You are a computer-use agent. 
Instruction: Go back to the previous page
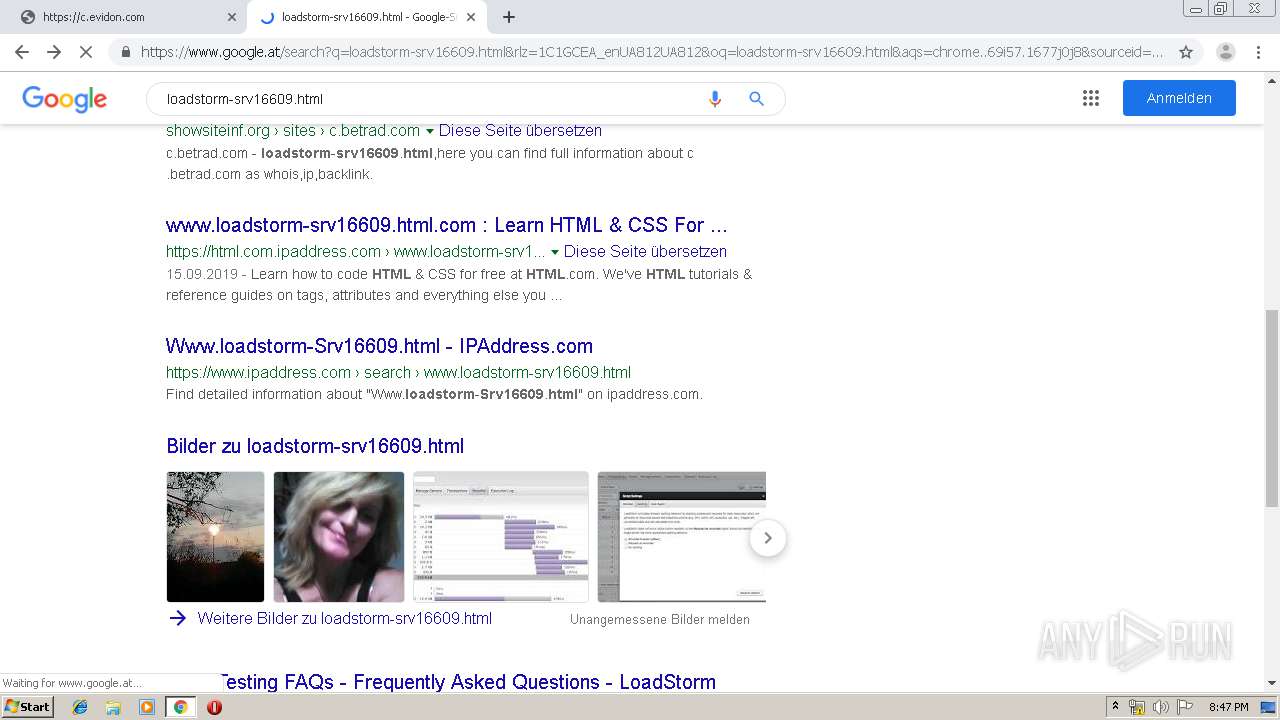[22, 52]
